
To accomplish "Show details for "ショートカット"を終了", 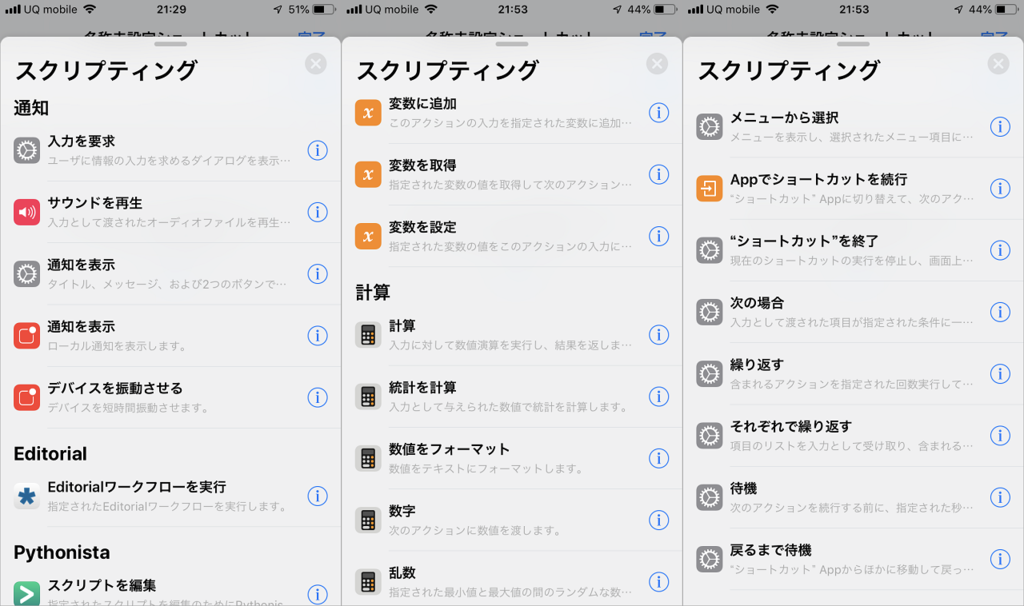I will coord(1000,250).
